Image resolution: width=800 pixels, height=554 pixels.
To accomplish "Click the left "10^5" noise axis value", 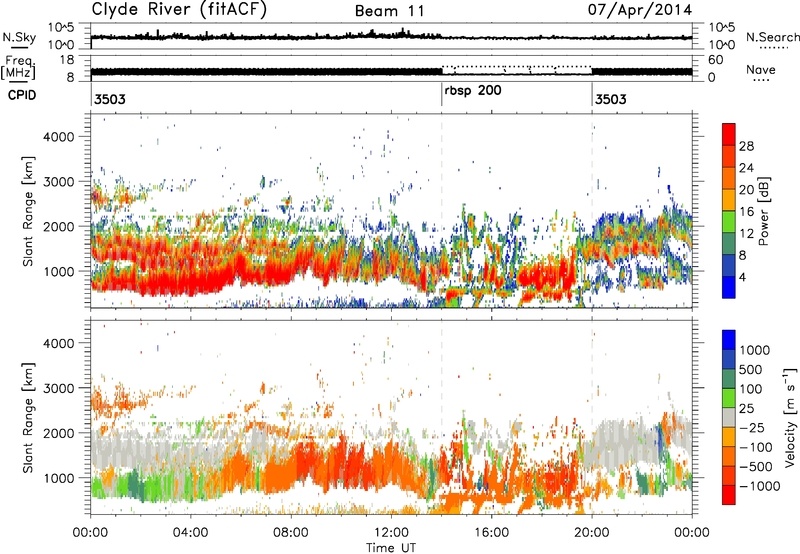I will (61, 28).
